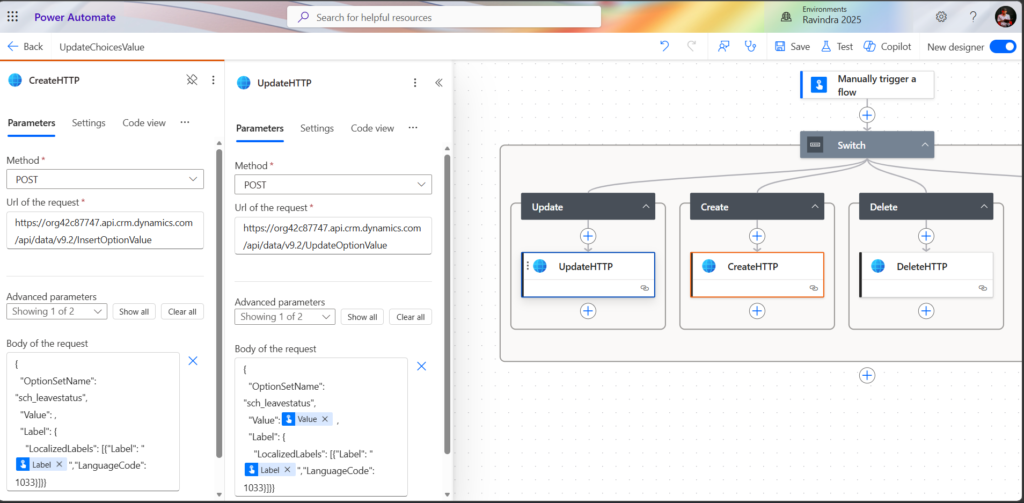Viewport: 1024px width, 503px height.
Task: Open the Environments picker Ravindra 2025
Action: [x=821, y=16]
